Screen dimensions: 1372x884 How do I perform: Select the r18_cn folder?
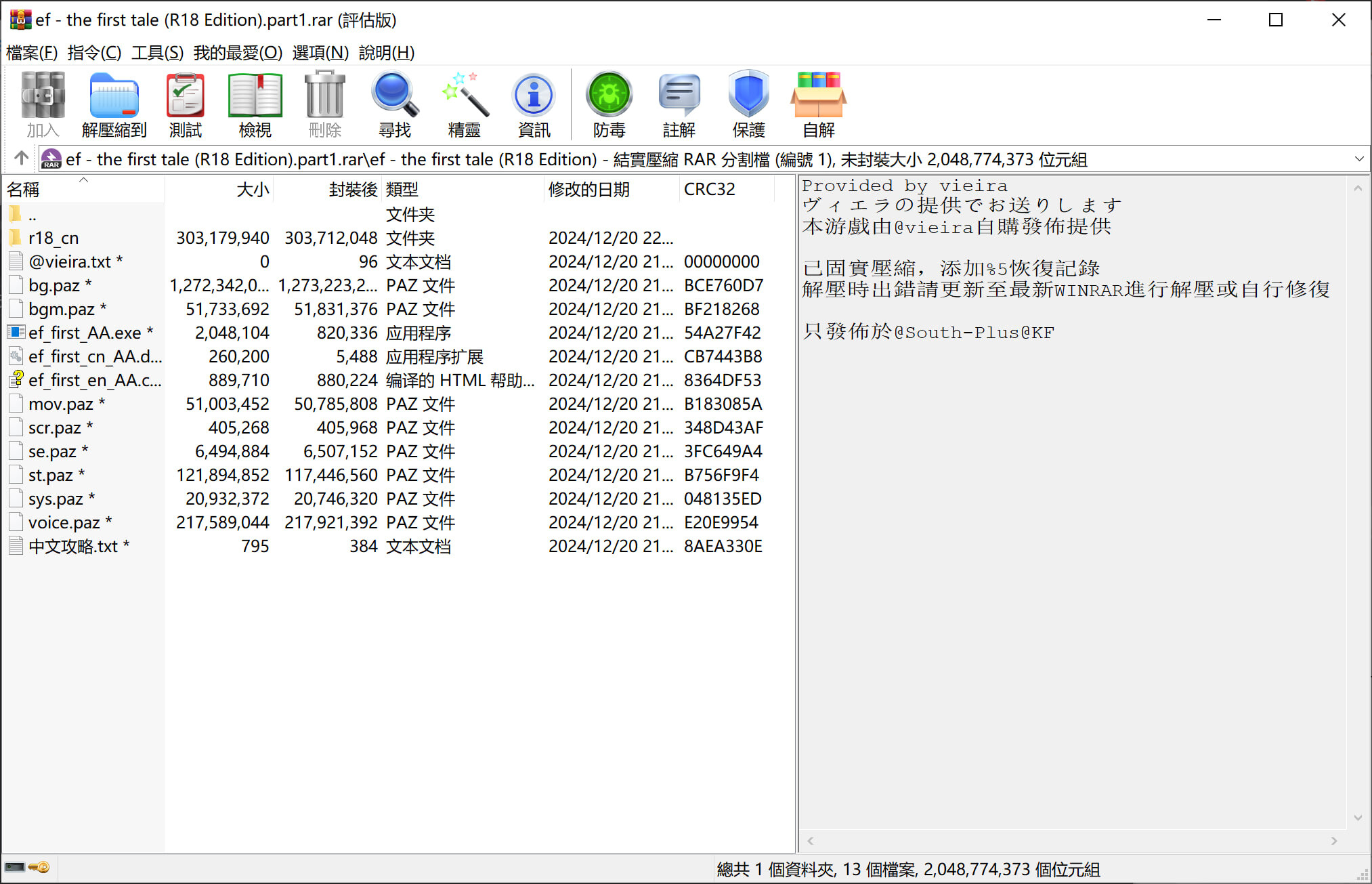[x=53, y=238]
